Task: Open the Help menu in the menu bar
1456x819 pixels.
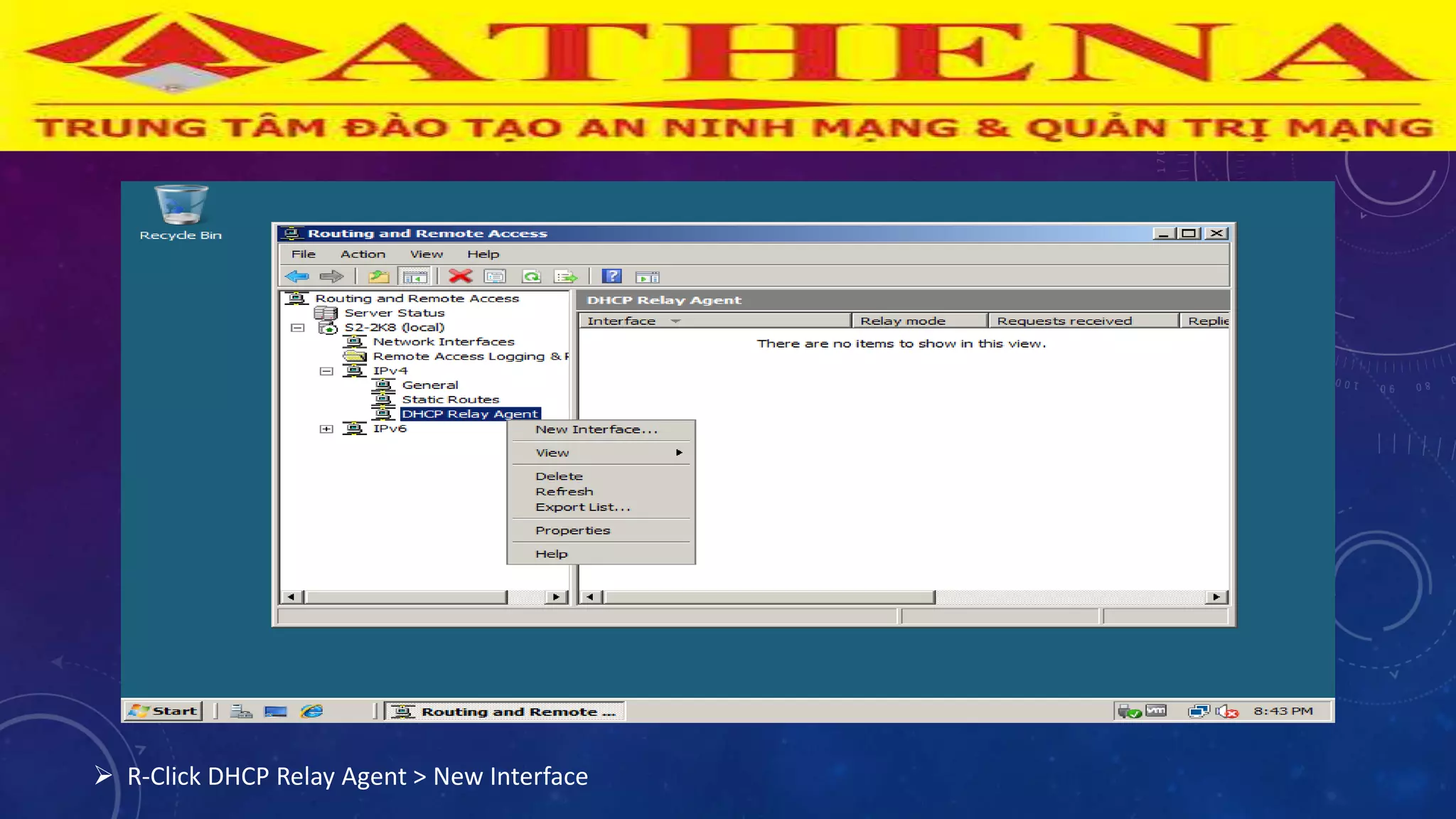Action: pyautogui.click(x=483, y=254)
